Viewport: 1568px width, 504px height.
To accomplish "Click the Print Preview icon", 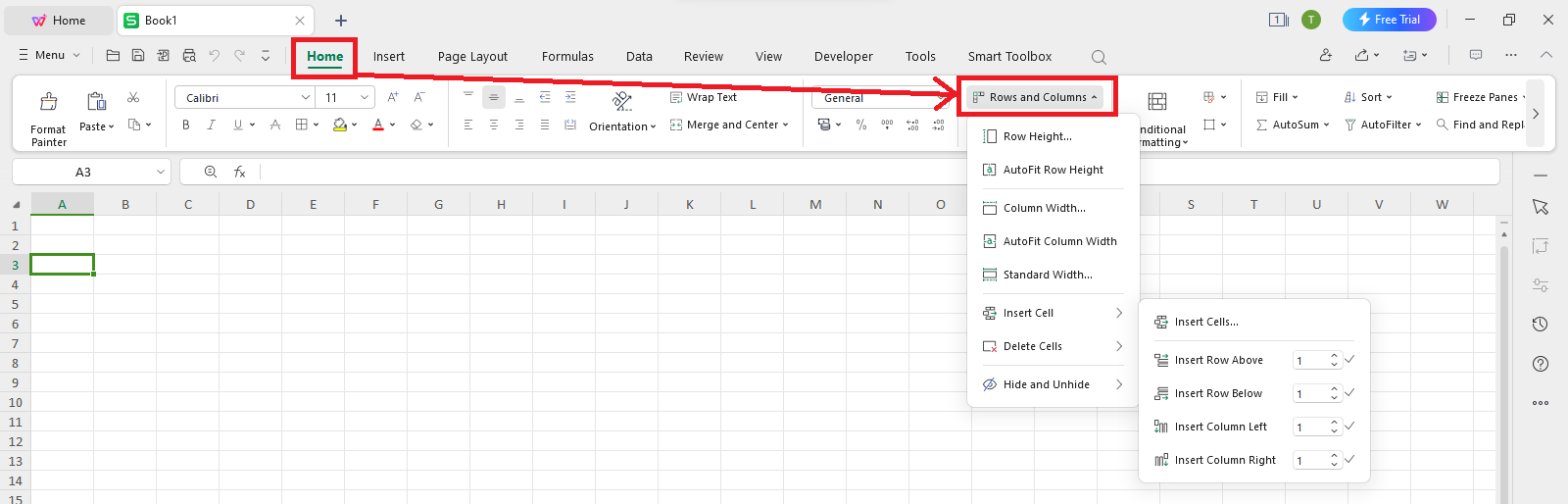I will click(x=189, y=55).
